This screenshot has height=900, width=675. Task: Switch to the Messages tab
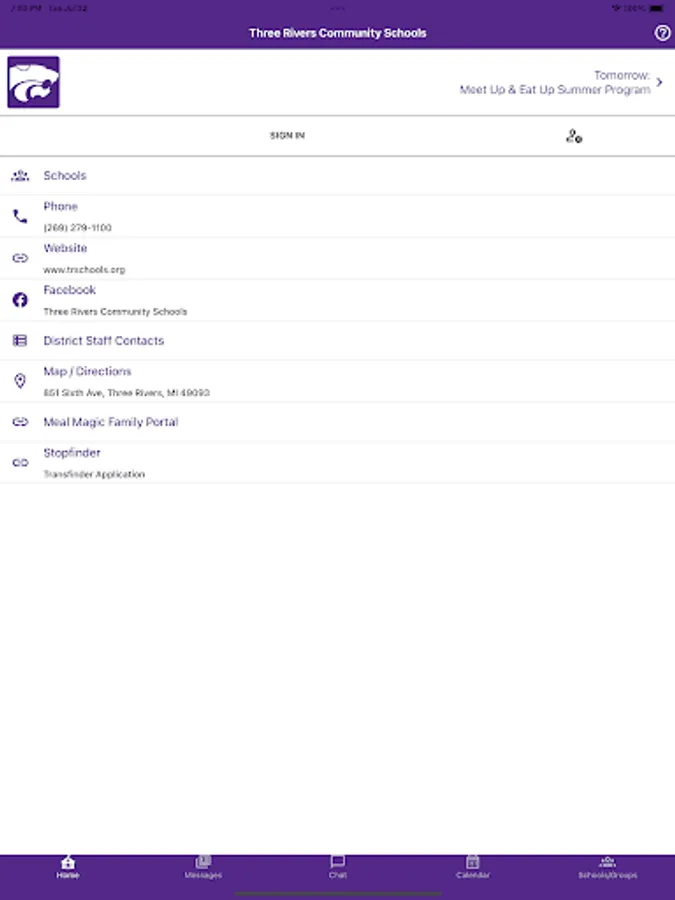click(x=202, y=866)
